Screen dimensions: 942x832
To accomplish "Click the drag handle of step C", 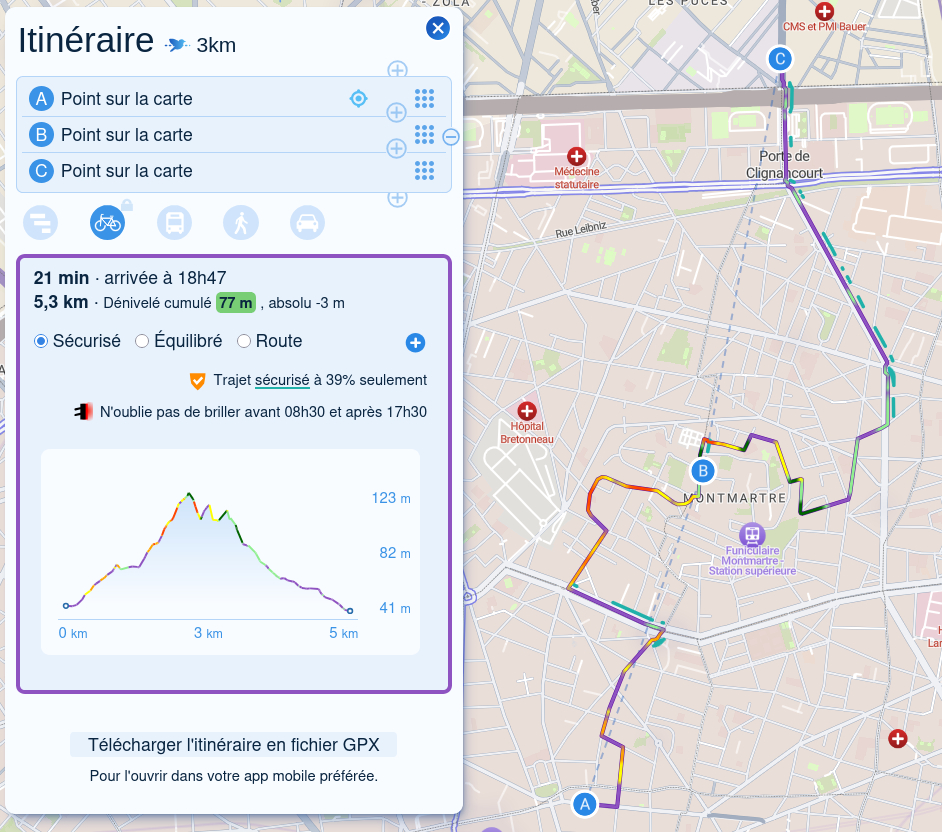I will (424, 171).
